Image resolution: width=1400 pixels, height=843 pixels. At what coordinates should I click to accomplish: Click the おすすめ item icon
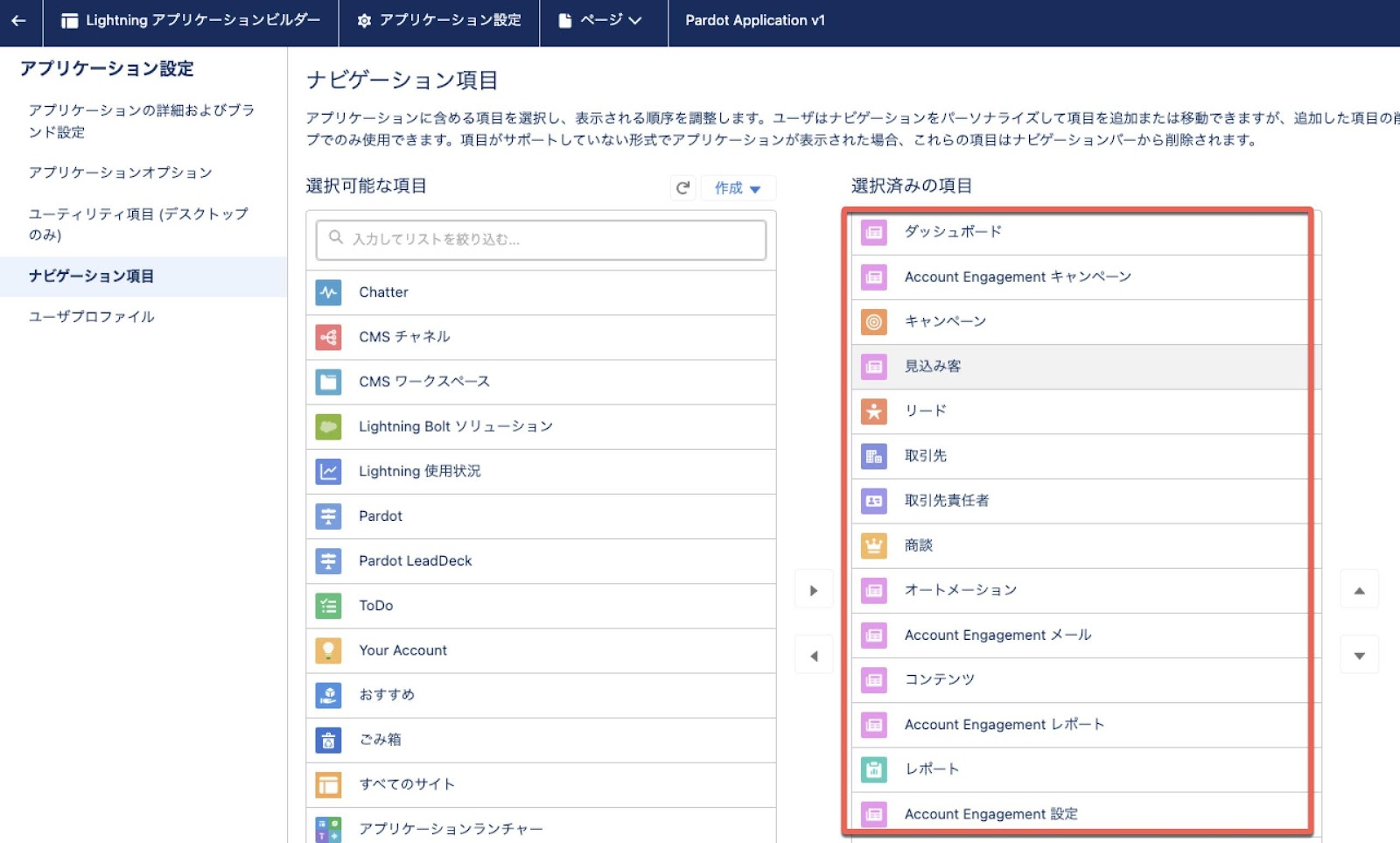pos(328,695)
